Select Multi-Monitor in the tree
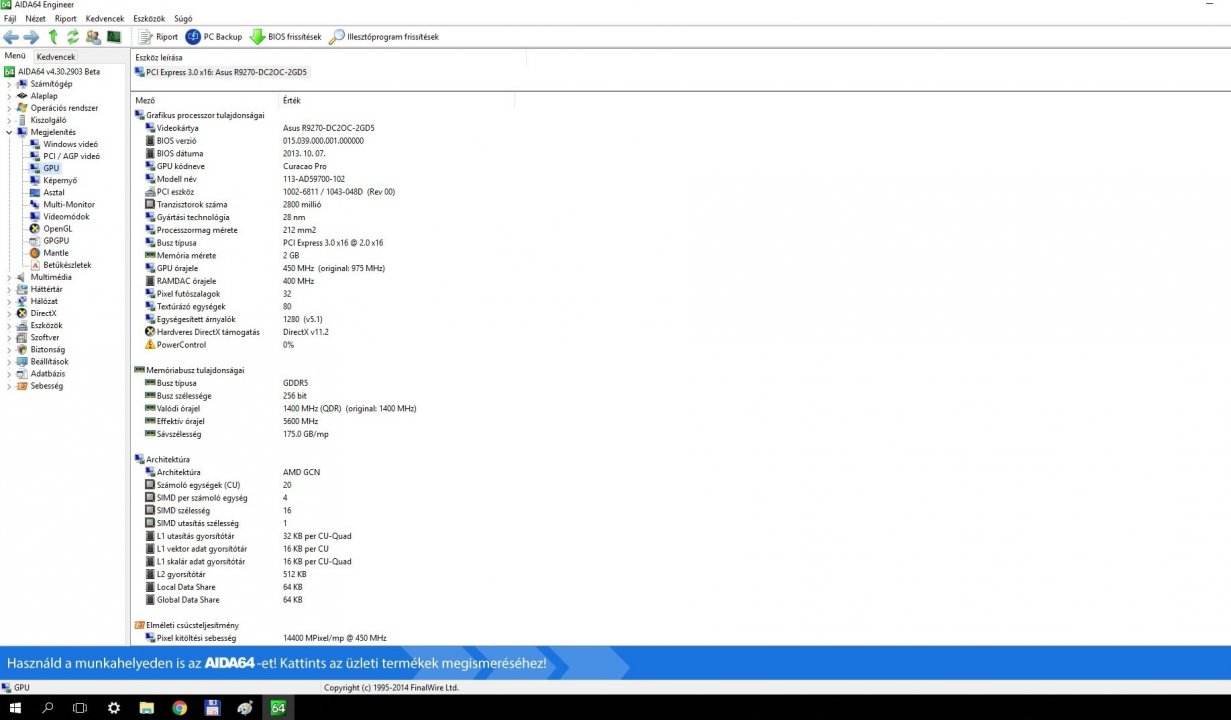The height and width of the screenshot is (720, 1231). [x=69, y=204]
